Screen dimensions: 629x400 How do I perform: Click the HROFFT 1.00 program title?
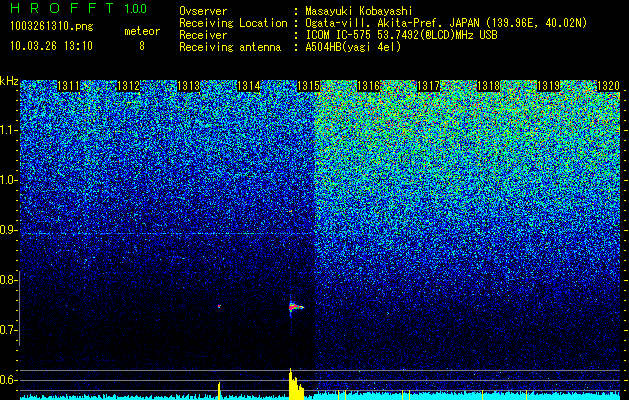(x=79, y=8)
